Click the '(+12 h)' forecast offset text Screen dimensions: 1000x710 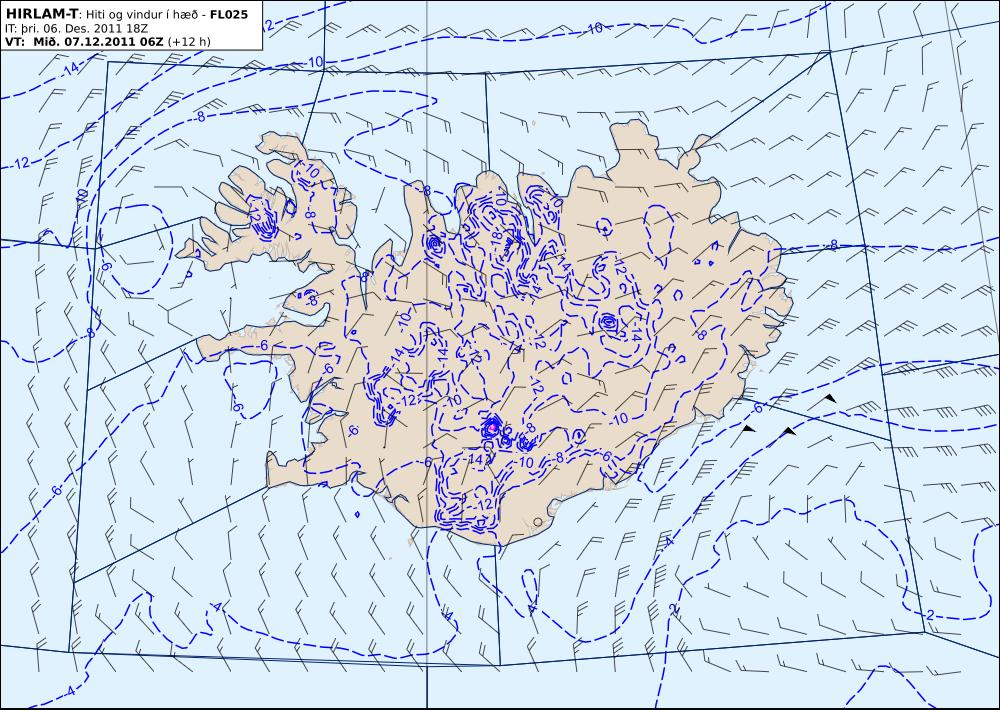(x=189, y=42)
